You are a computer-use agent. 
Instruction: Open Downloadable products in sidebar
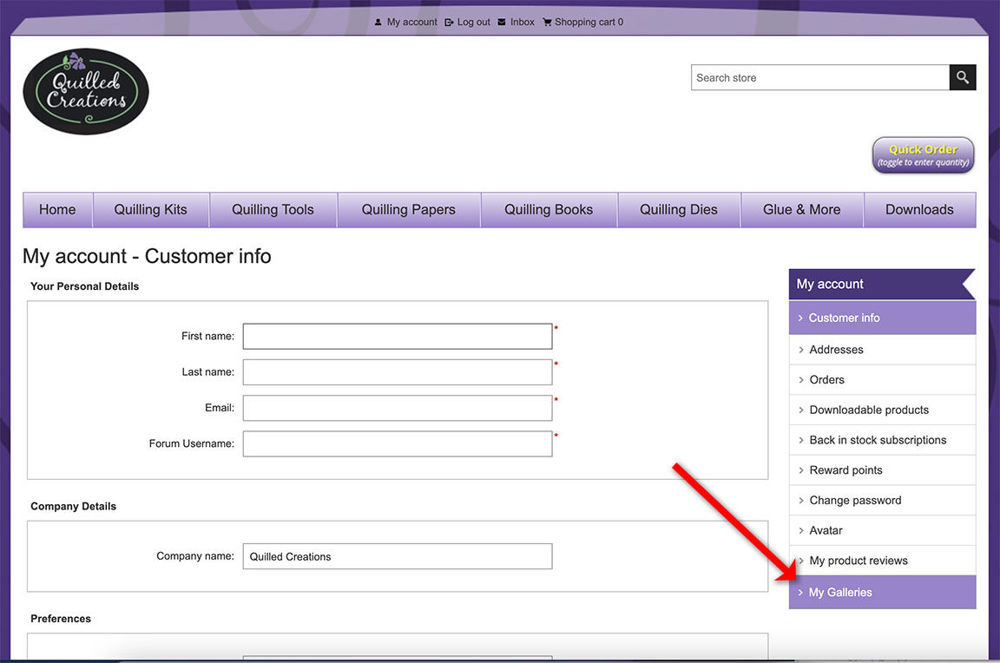pos(882,410)
